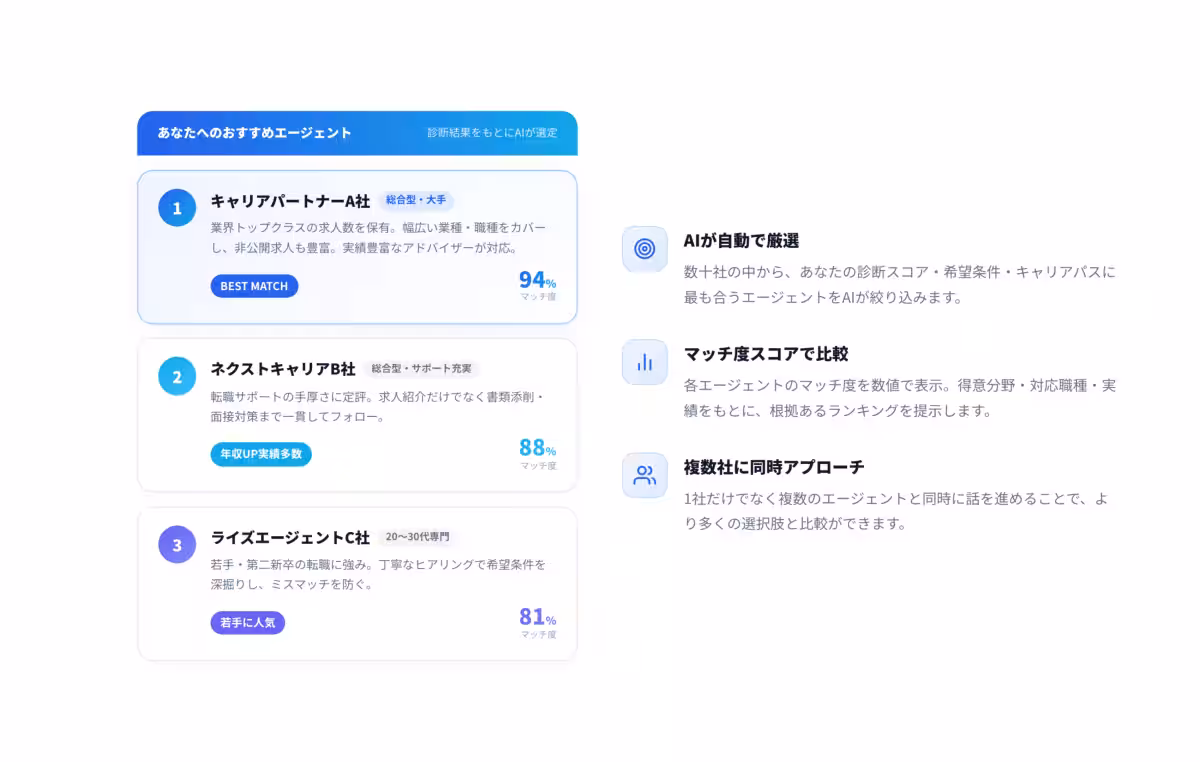Click the 81% match score
Image resolution: width=1200 pixels, height=762 pixels.
coord(537,617)
